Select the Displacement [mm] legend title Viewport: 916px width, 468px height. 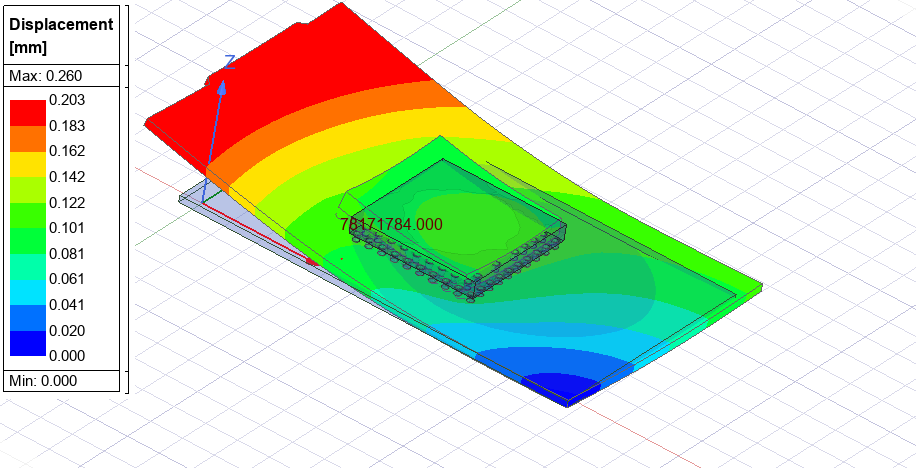point(61,36)
